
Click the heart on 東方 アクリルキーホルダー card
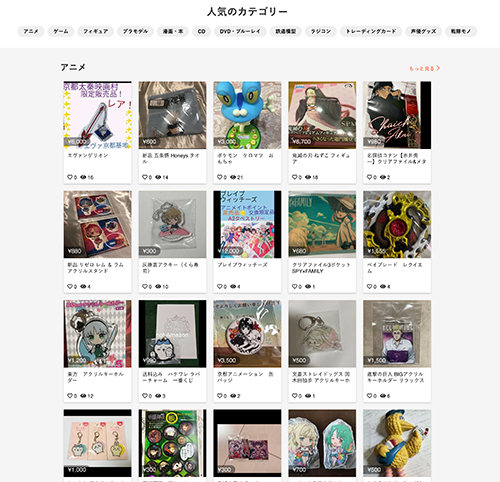pos(70,396)
